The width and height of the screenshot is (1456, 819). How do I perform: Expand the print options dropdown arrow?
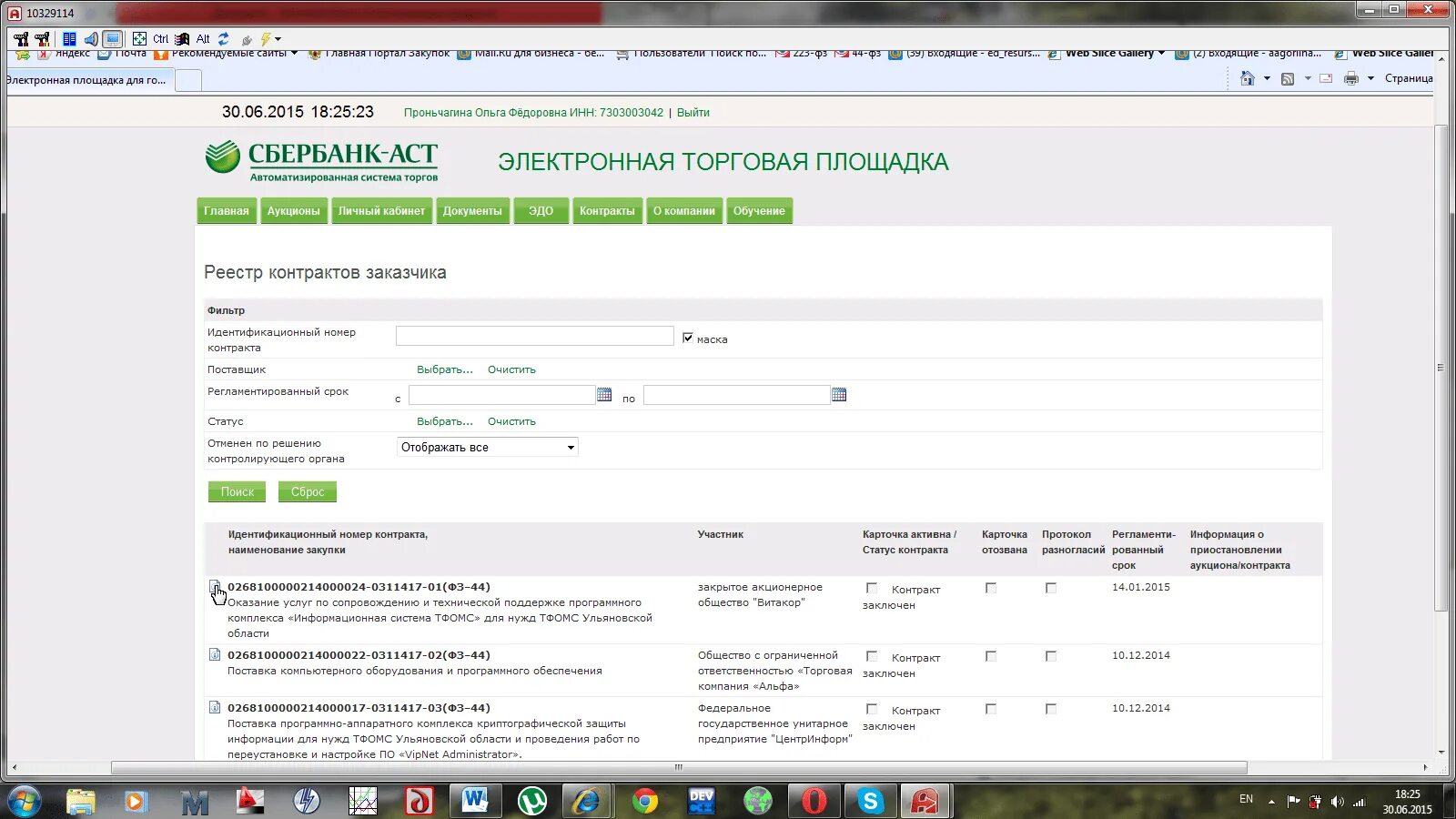point(1370,79)
